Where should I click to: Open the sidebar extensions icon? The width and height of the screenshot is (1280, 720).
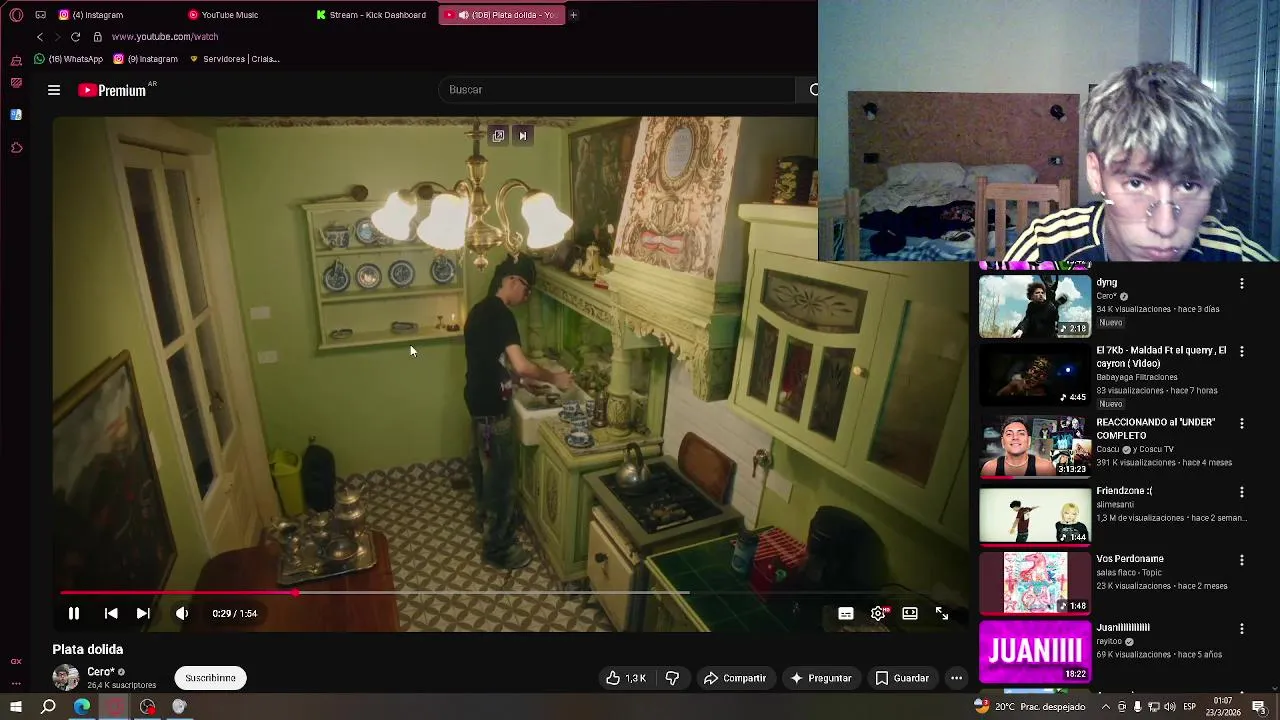click(x=16, y=148)
